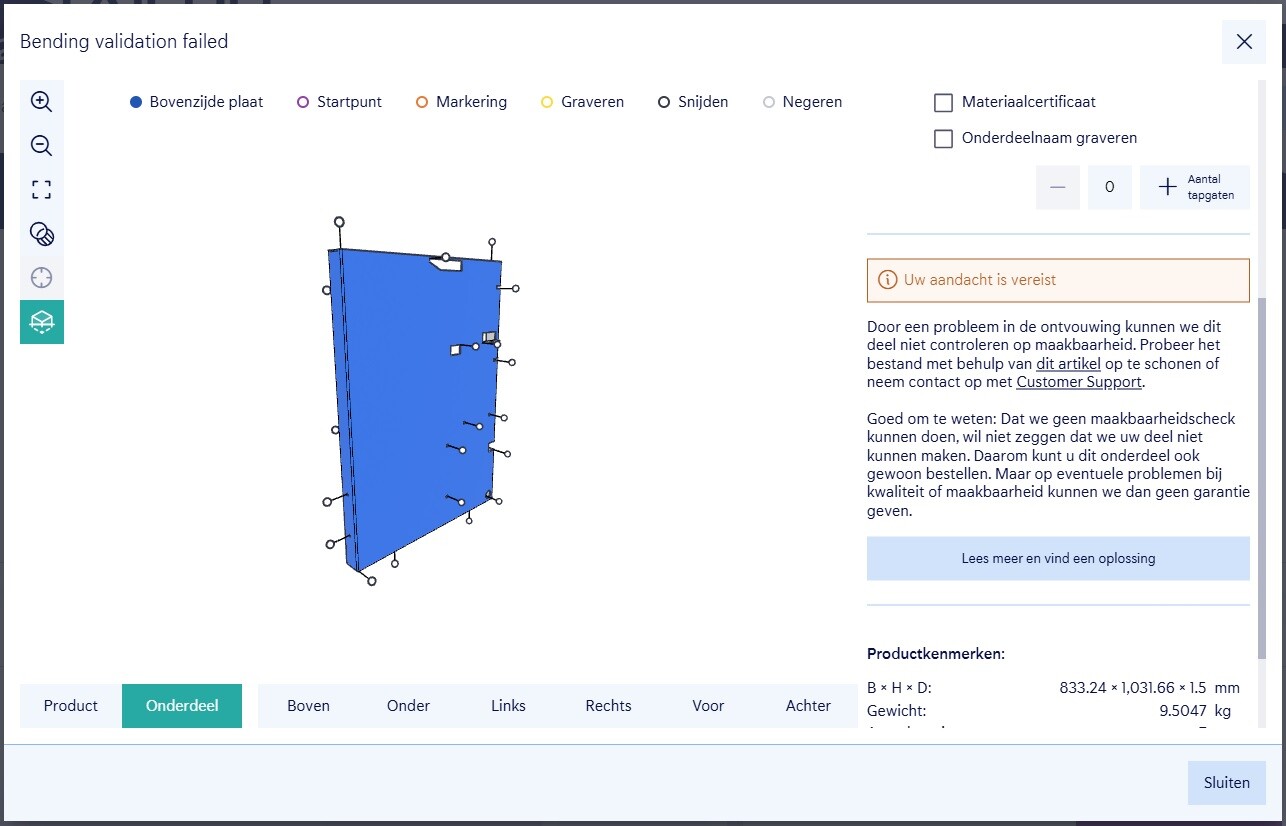Click the overlapping circles view icon
The width and height of the screenshot is (1286, 826).
[41, 234]
